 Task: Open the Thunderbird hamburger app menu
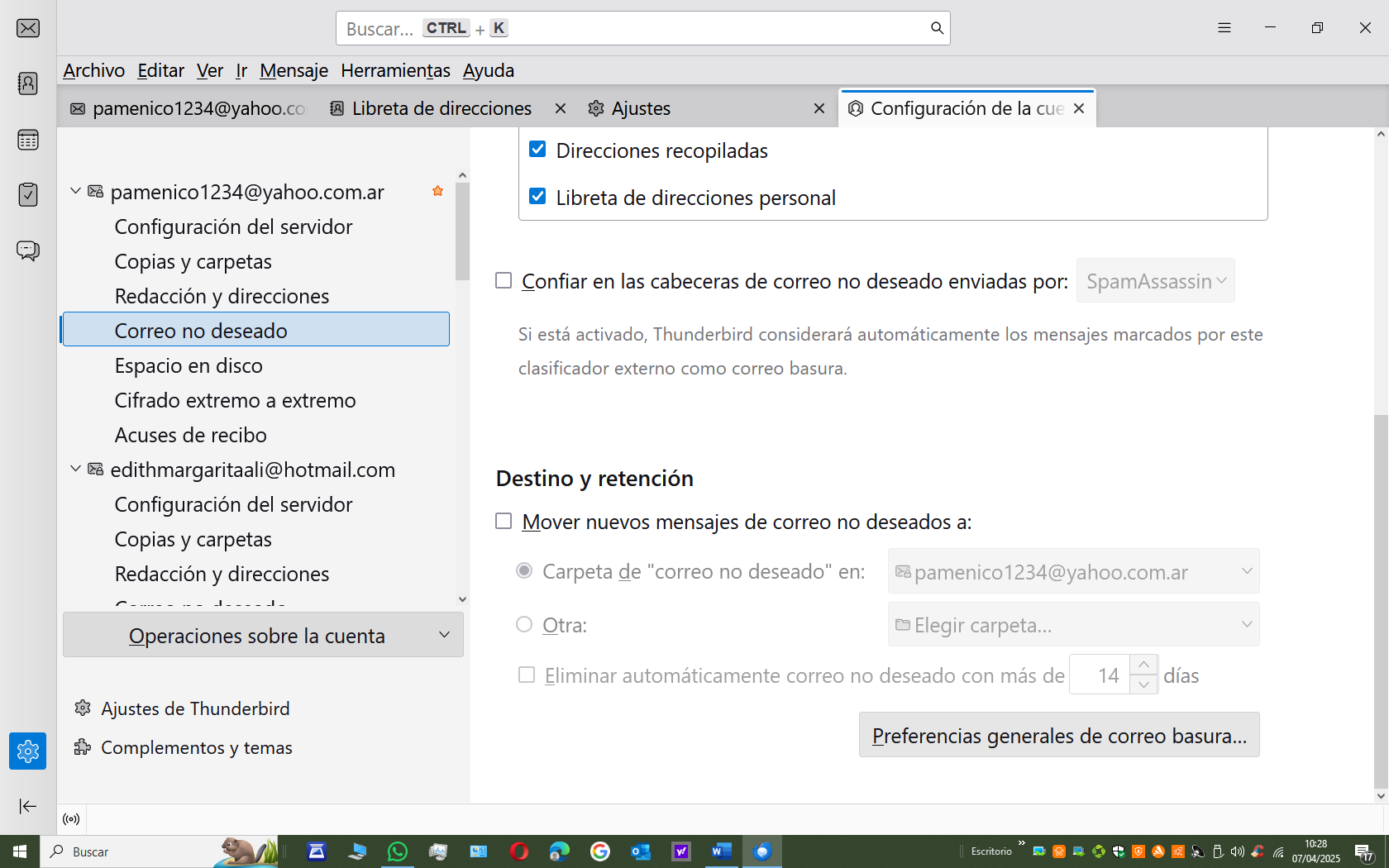(x=1224, y=28)
